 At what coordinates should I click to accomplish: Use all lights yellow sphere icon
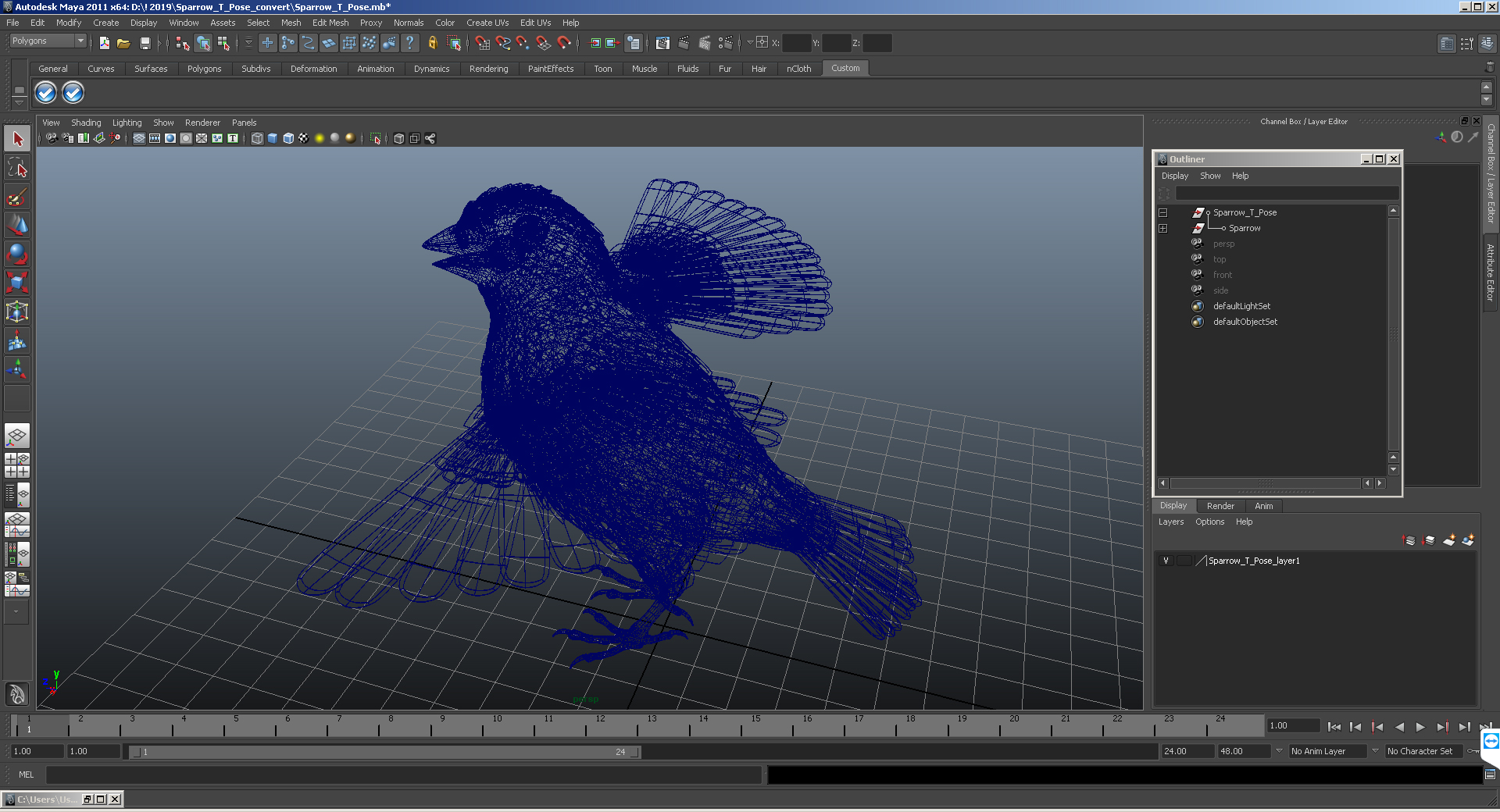point(320,138)
